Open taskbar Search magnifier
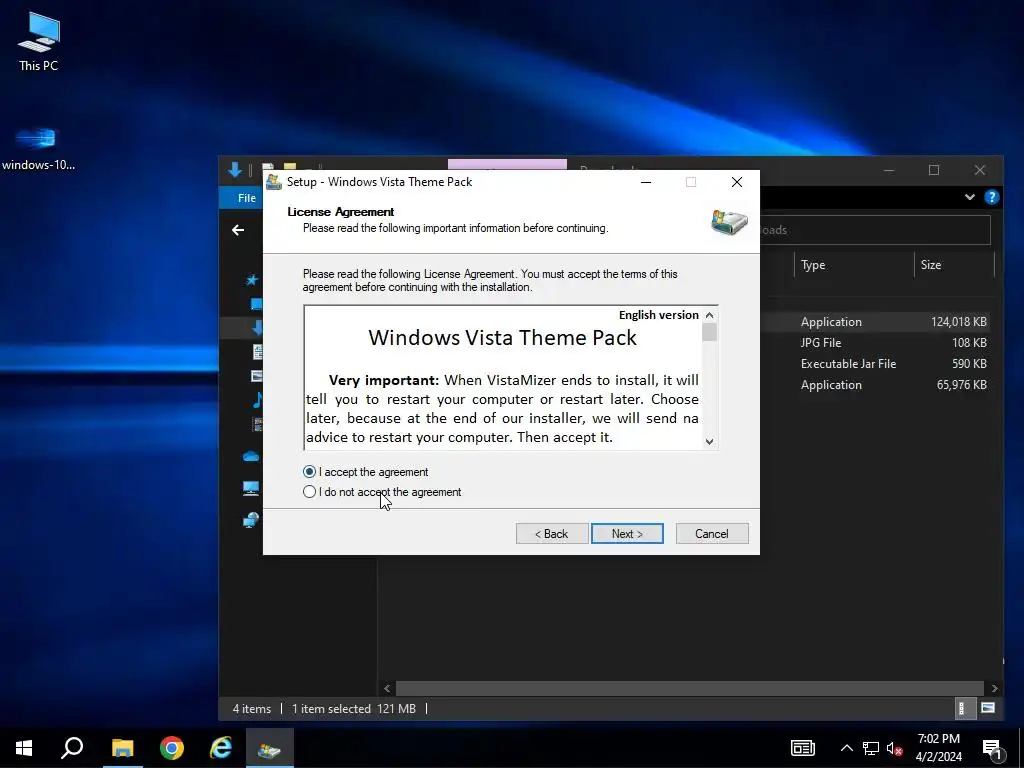Image resolution: width=1024 pixels, height=768 pixels. point(72,748)
